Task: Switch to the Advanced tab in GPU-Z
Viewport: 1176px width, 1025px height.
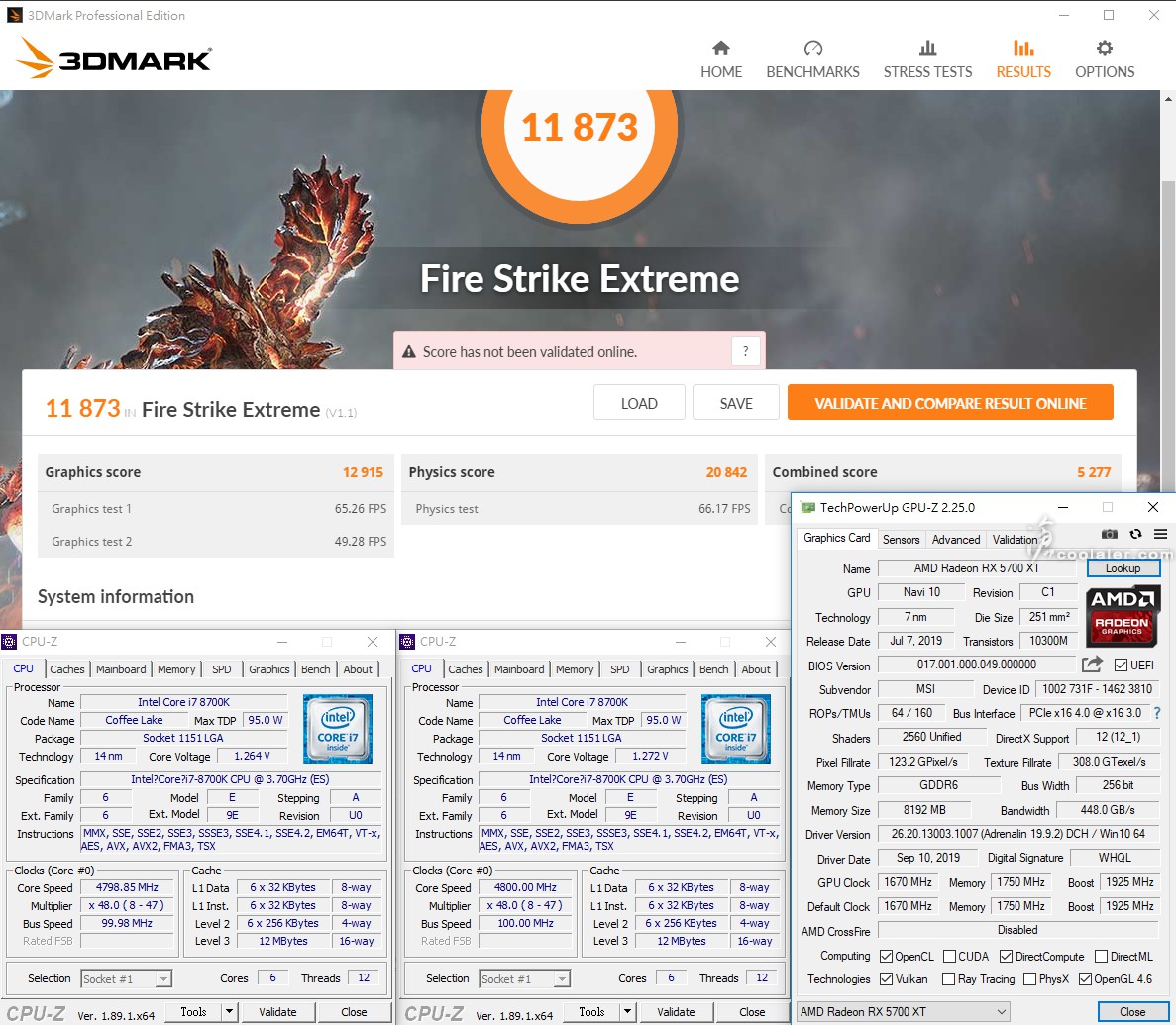Action: coord(955,539)
